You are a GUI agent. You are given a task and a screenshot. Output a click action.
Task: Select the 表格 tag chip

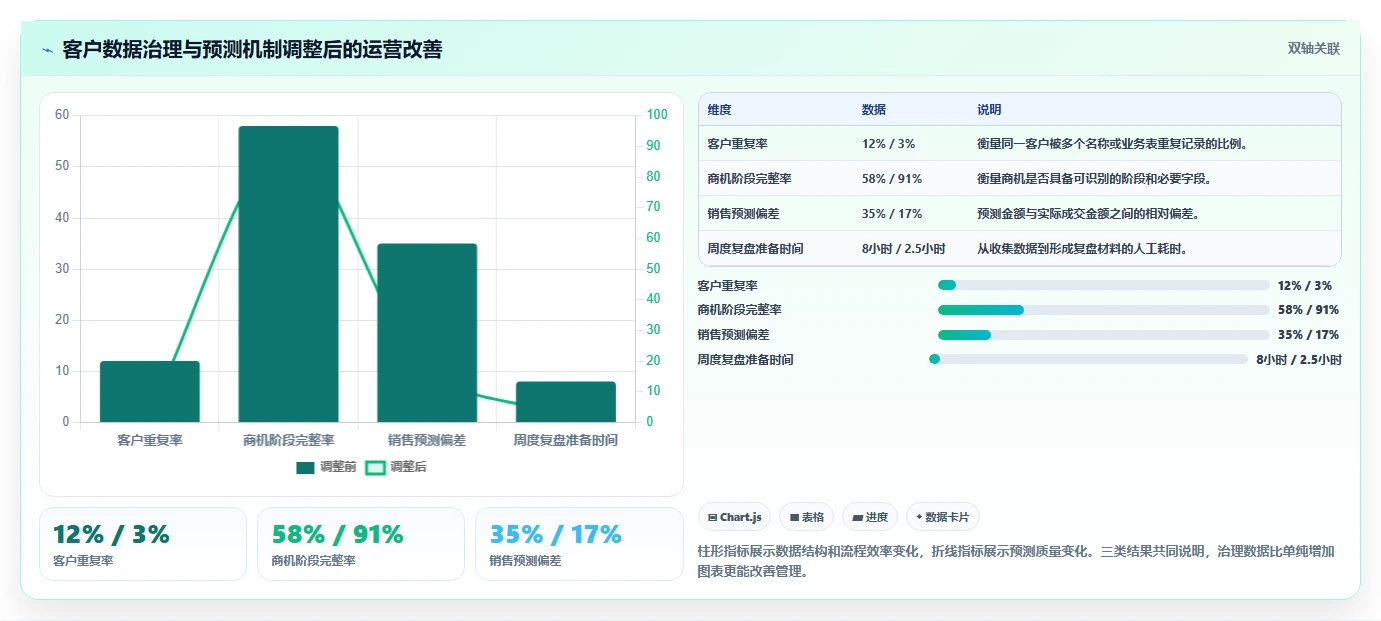(x=806, y=517)
